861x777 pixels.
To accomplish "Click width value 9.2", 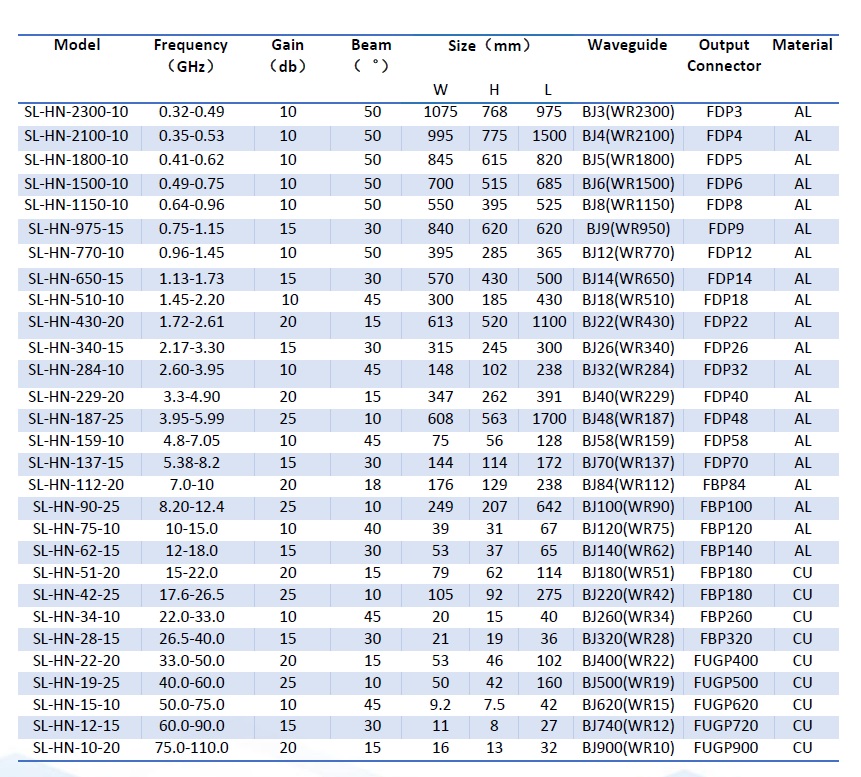I will click(440, 705).
